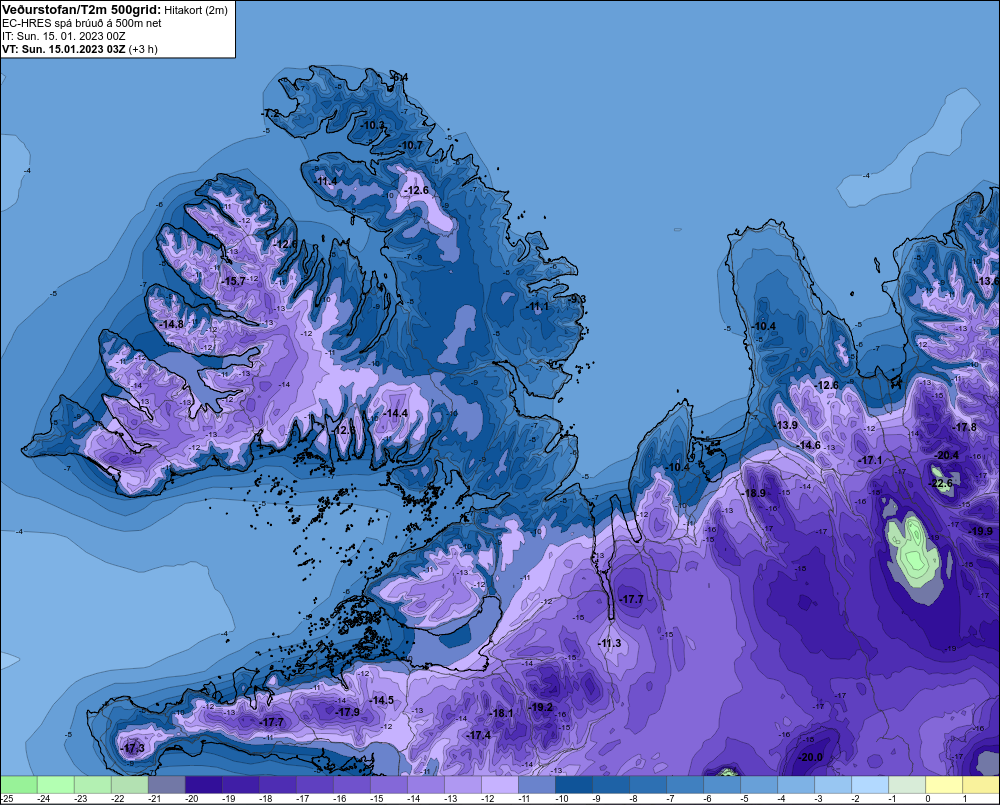Screen dimensions: 1000x805
Task: Click the -14.8 temperature value
Action: click(172, 324)
